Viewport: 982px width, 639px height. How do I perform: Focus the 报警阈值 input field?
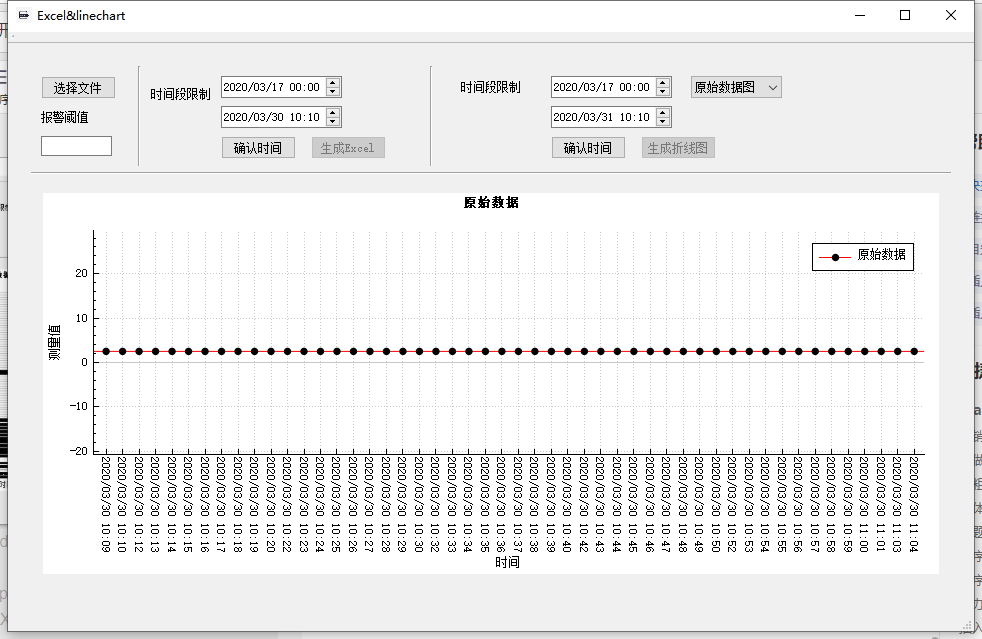click(76, 146)
